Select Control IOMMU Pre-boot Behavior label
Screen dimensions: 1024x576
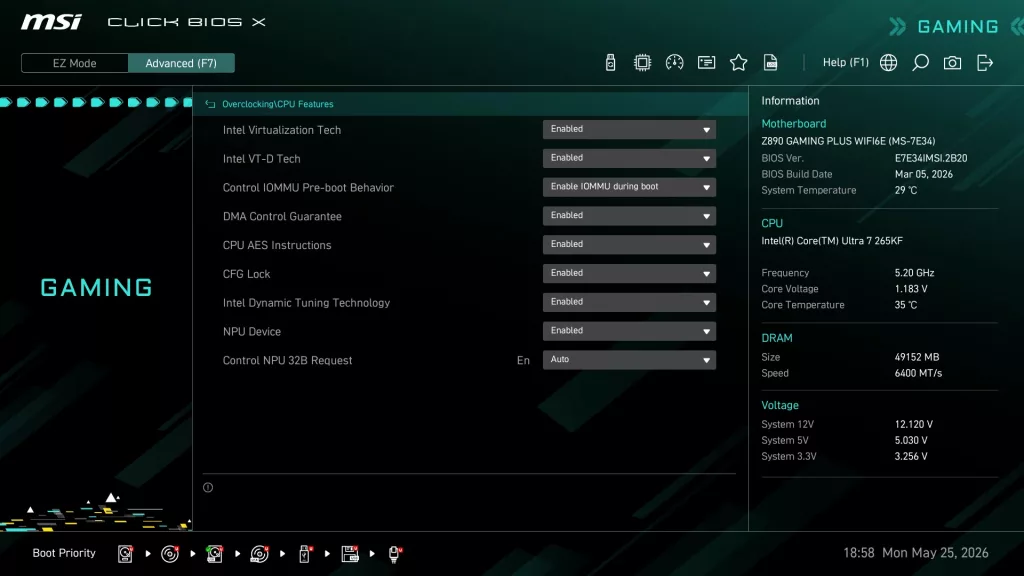coord(308,187)
